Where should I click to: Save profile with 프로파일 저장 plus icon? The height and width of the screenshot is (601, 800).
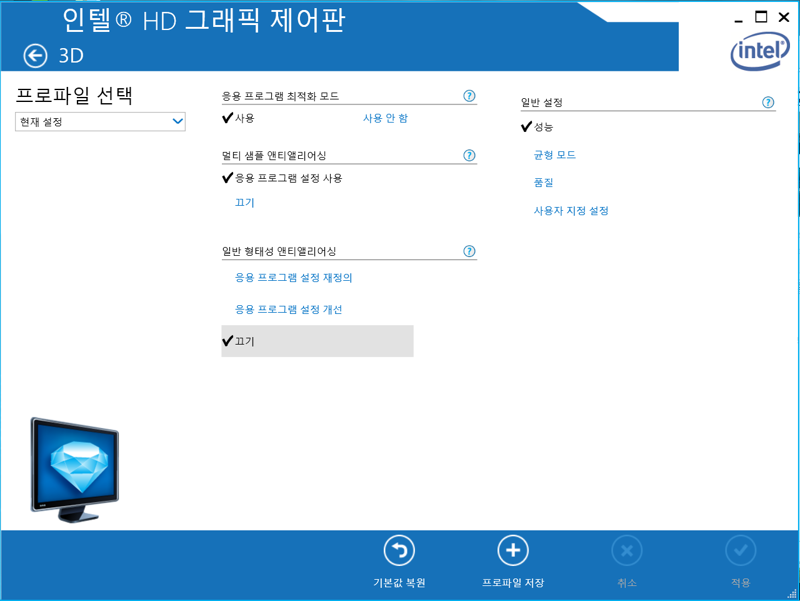pos(513,550)
